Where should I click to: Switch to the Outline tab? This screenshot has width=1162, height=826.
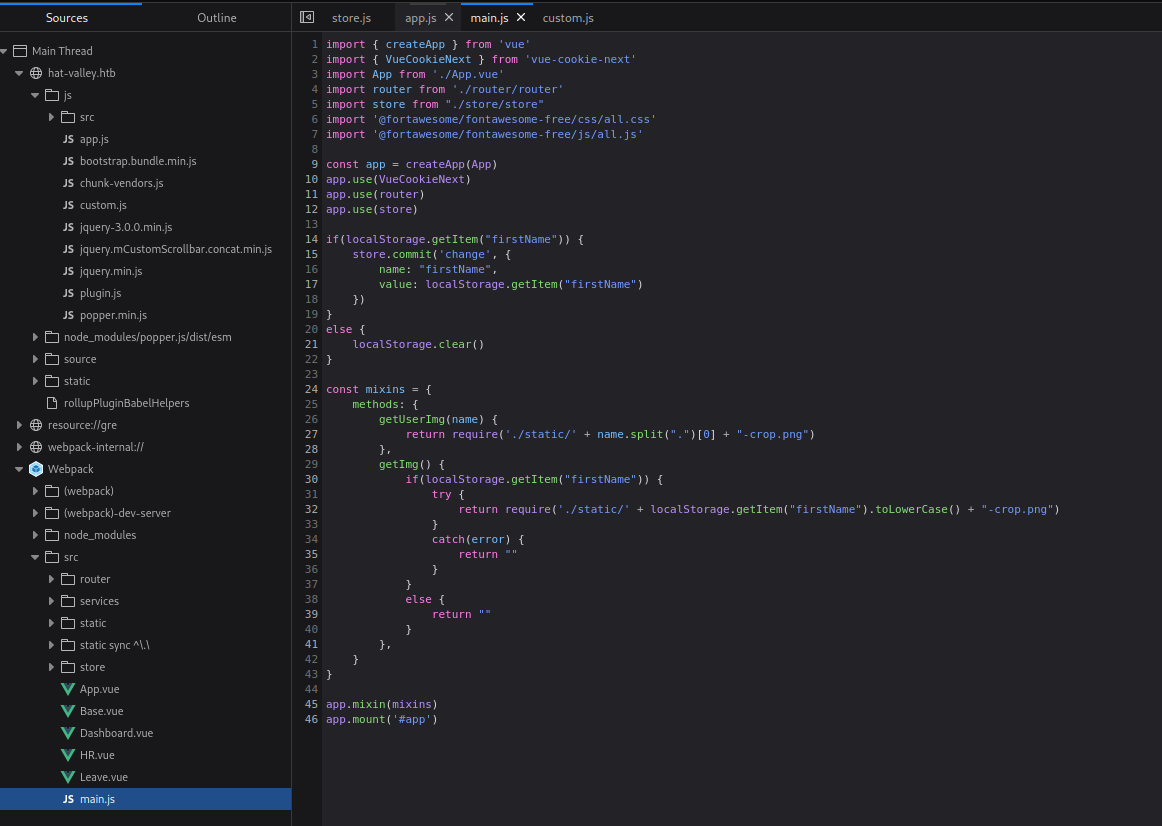[217, 18]
